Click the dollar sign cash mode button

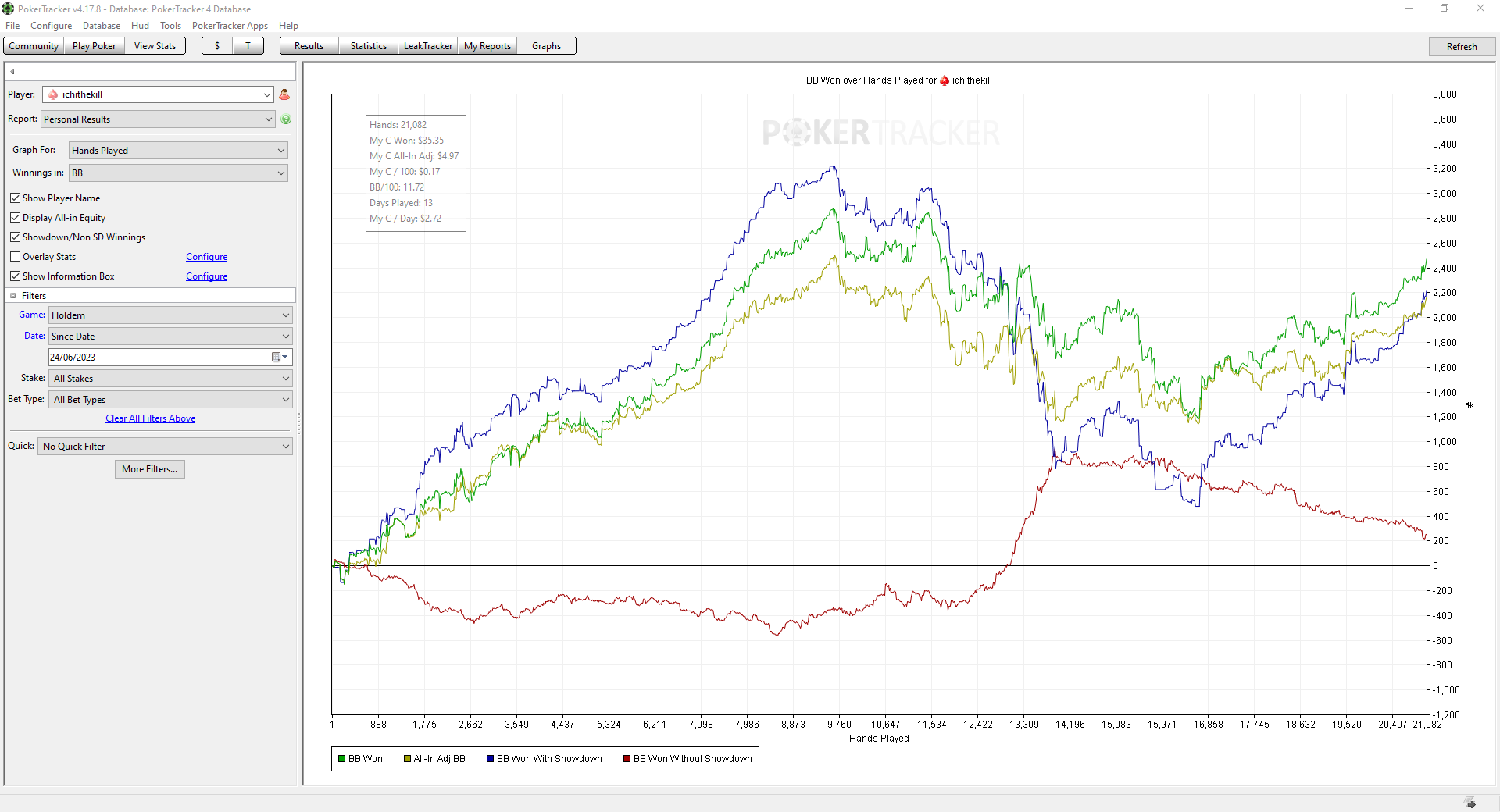(x=217, y=46)
